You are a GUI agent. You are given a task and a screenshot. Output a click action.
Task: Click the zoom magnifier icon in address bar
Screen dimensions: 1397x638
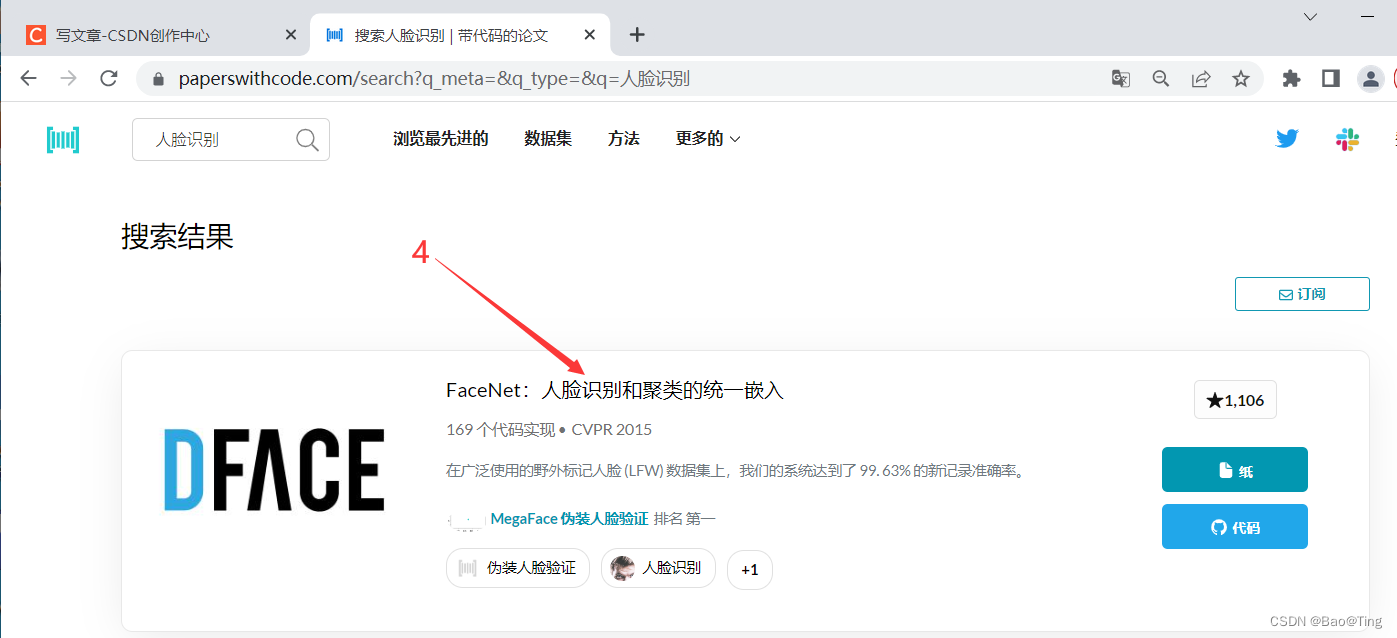[1161, 78]
